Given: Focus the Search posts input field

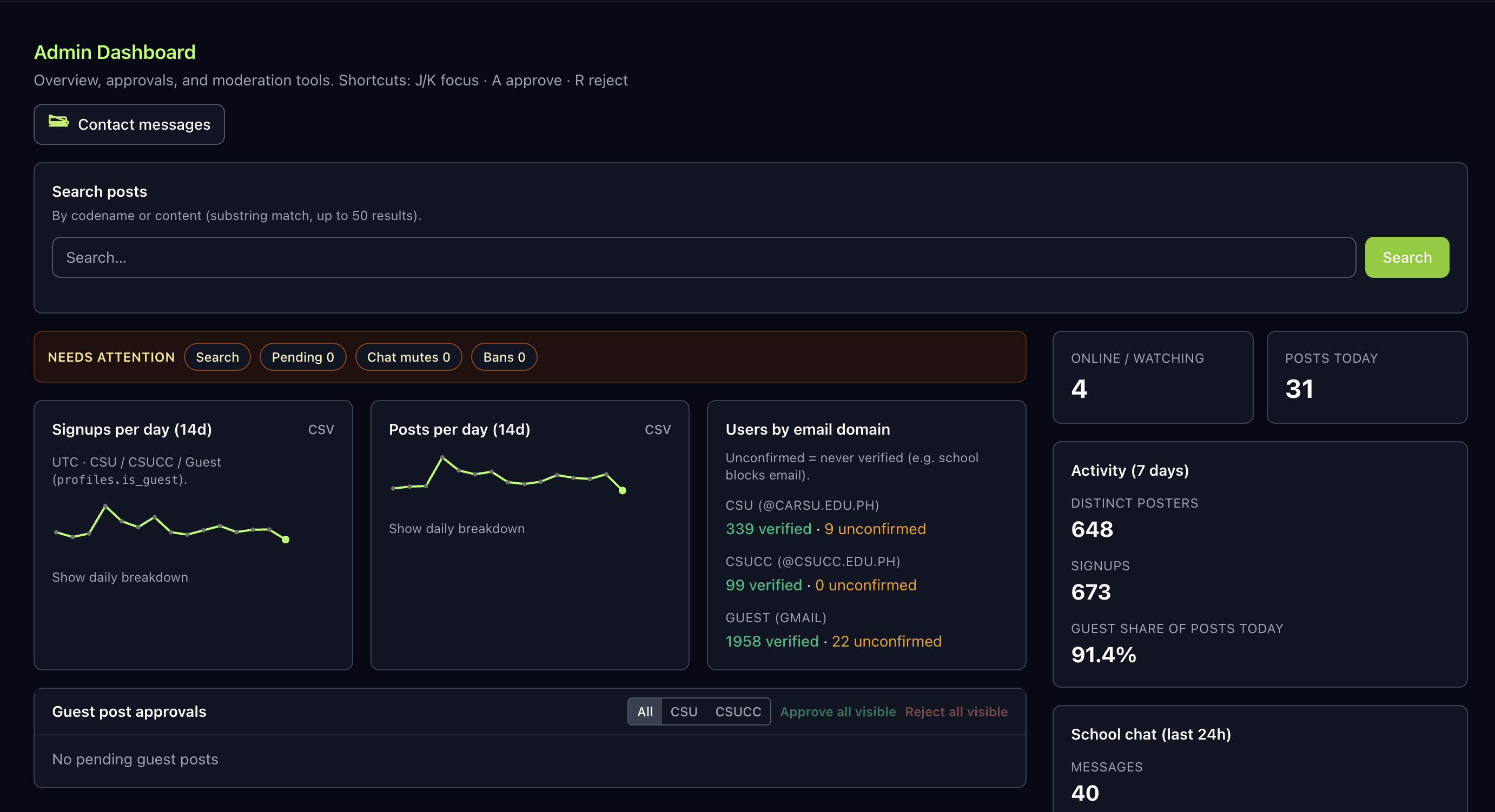Looking at the screenshot, I should click(703, 257).
